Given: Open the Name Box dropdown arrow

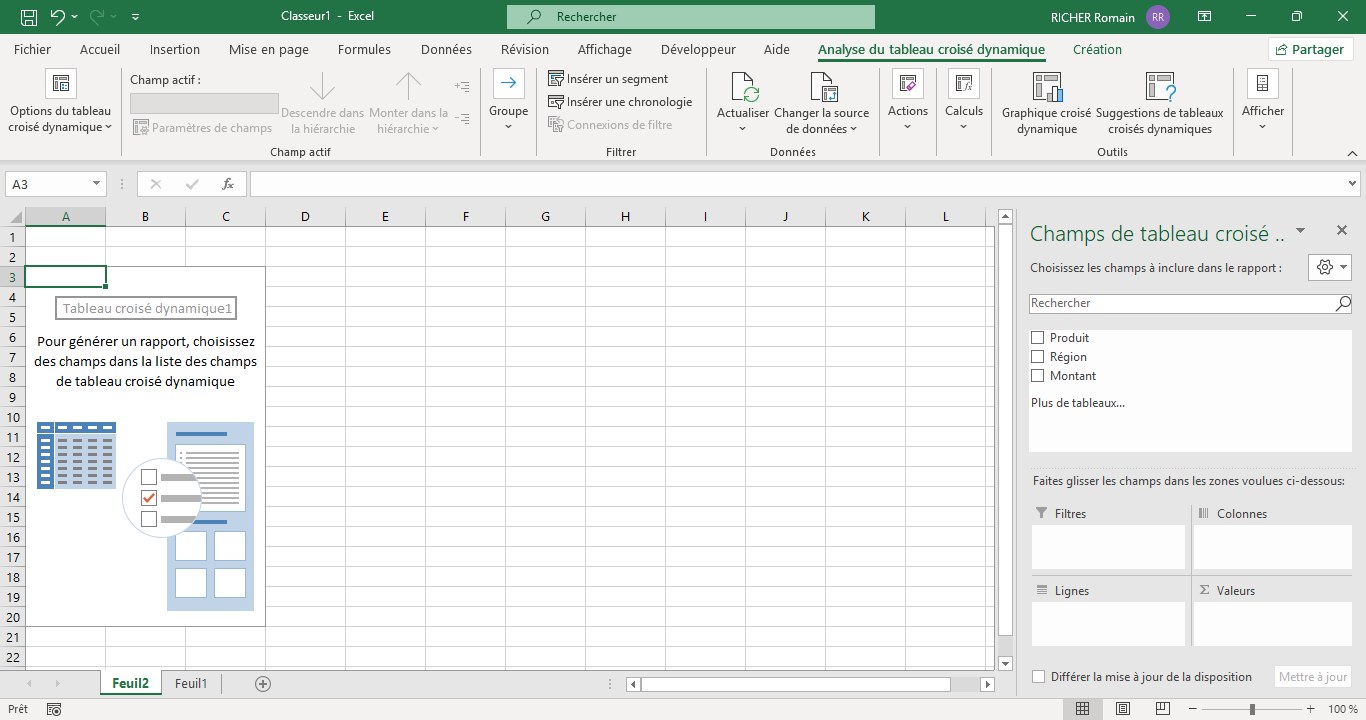Looking at the screenshot, I should [97, 184].
